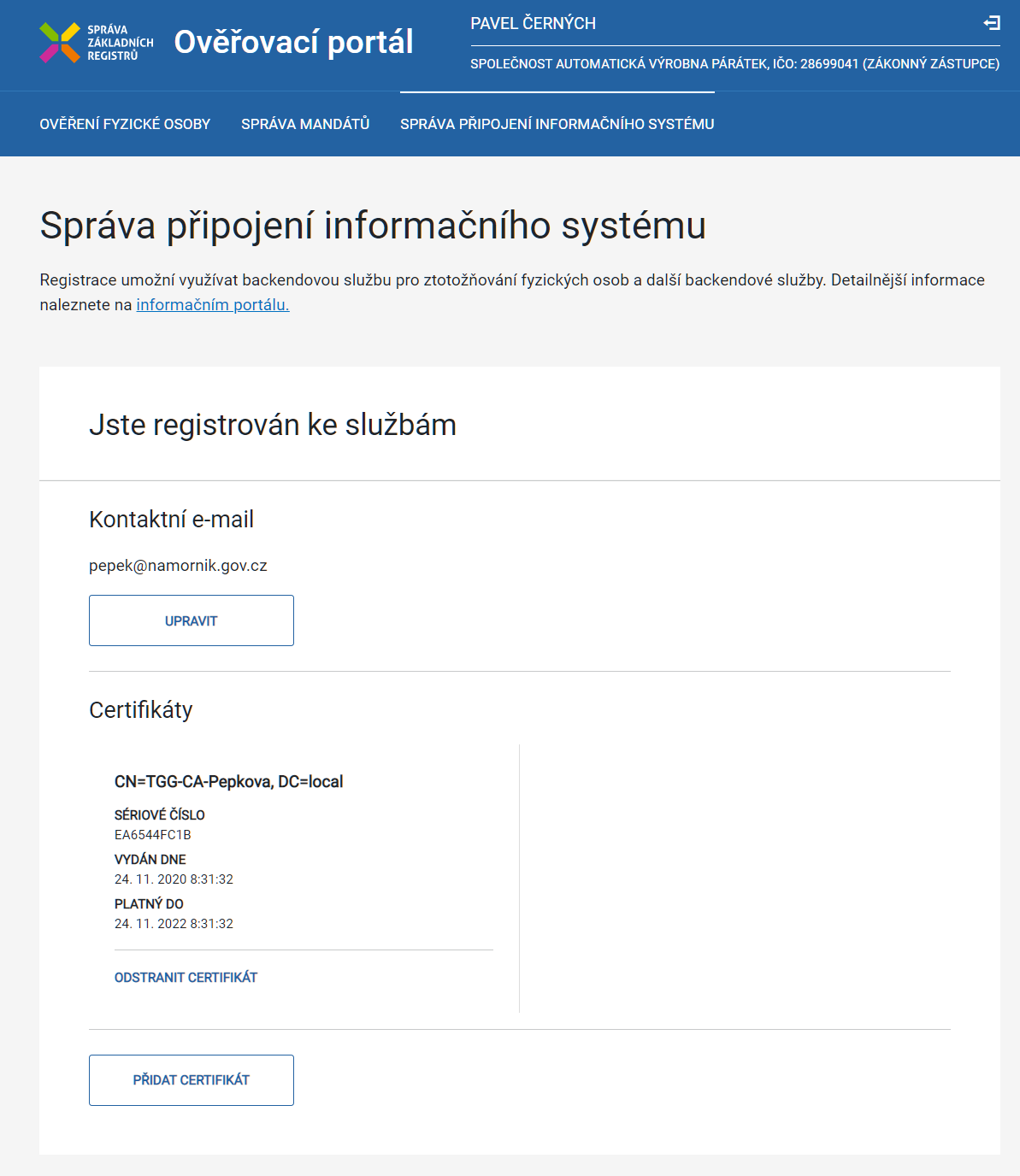Select Správa připojení informačního systému tab
Viewport: 1020px width, 1176px height.
click(557, 124)
